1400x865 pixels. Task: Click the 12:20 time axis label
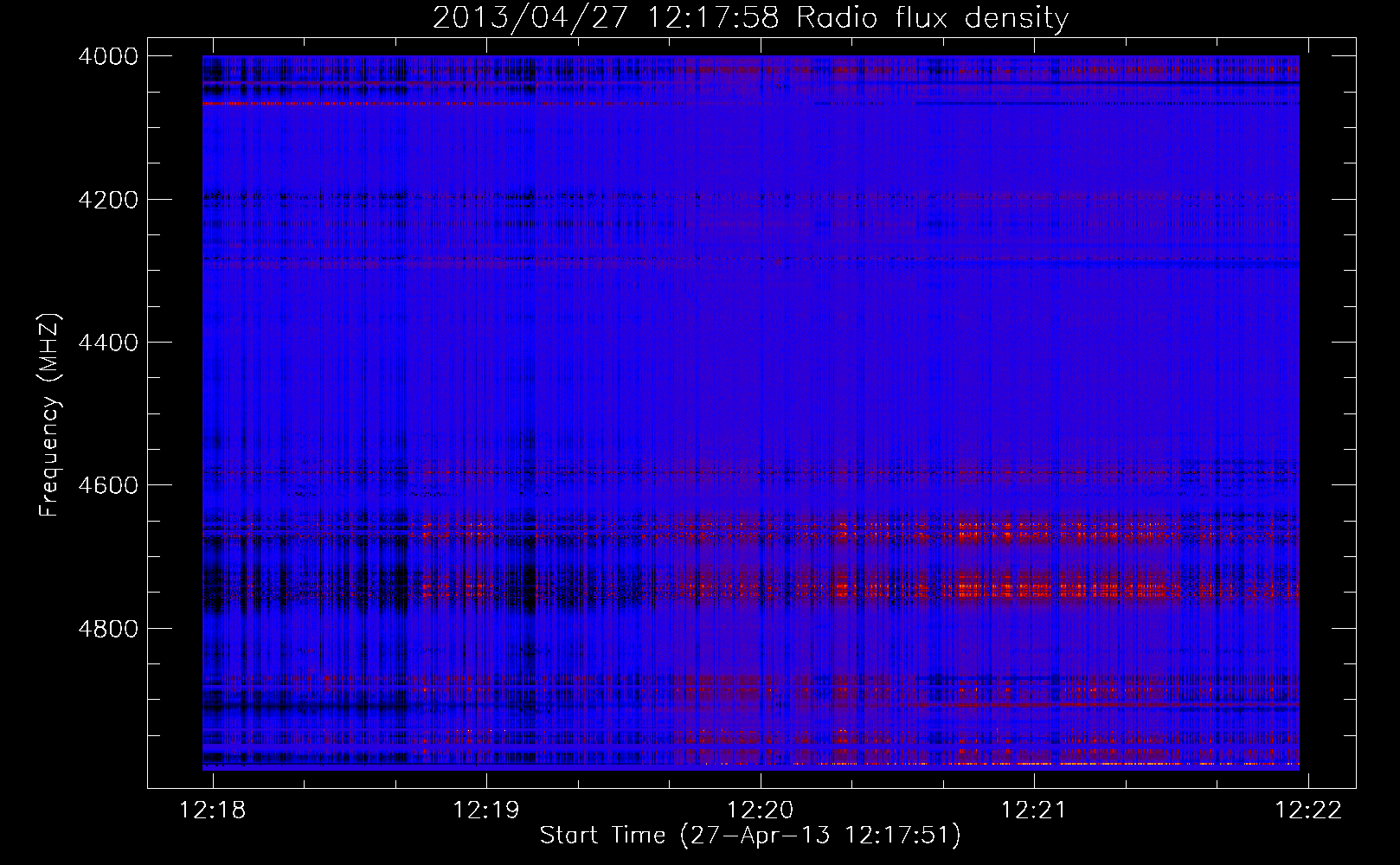point(761,810)
